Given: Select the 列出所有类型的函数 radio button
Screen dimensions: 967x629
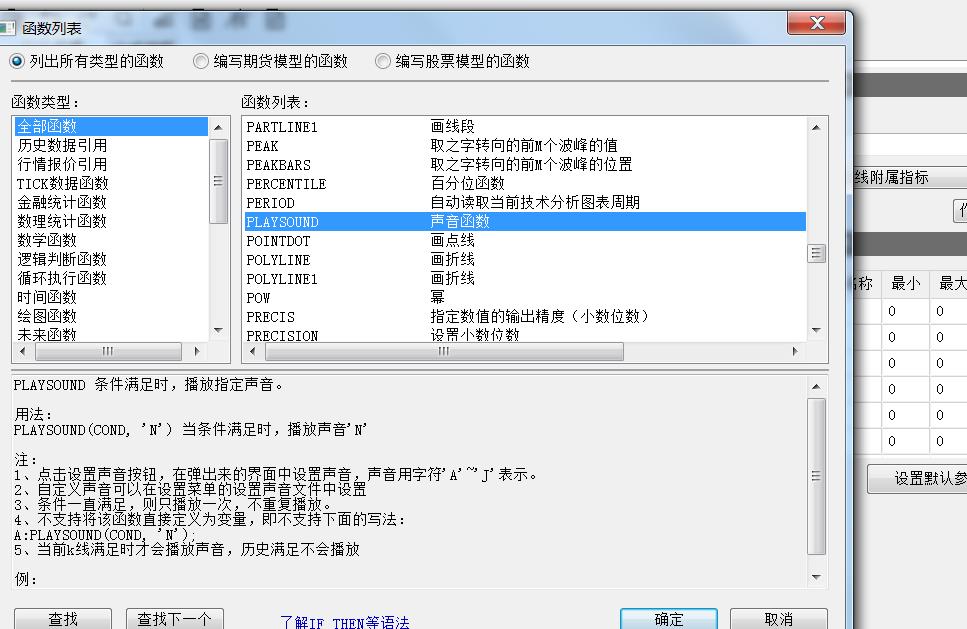Looking at the screenshot, I should [x=17, y=61].
